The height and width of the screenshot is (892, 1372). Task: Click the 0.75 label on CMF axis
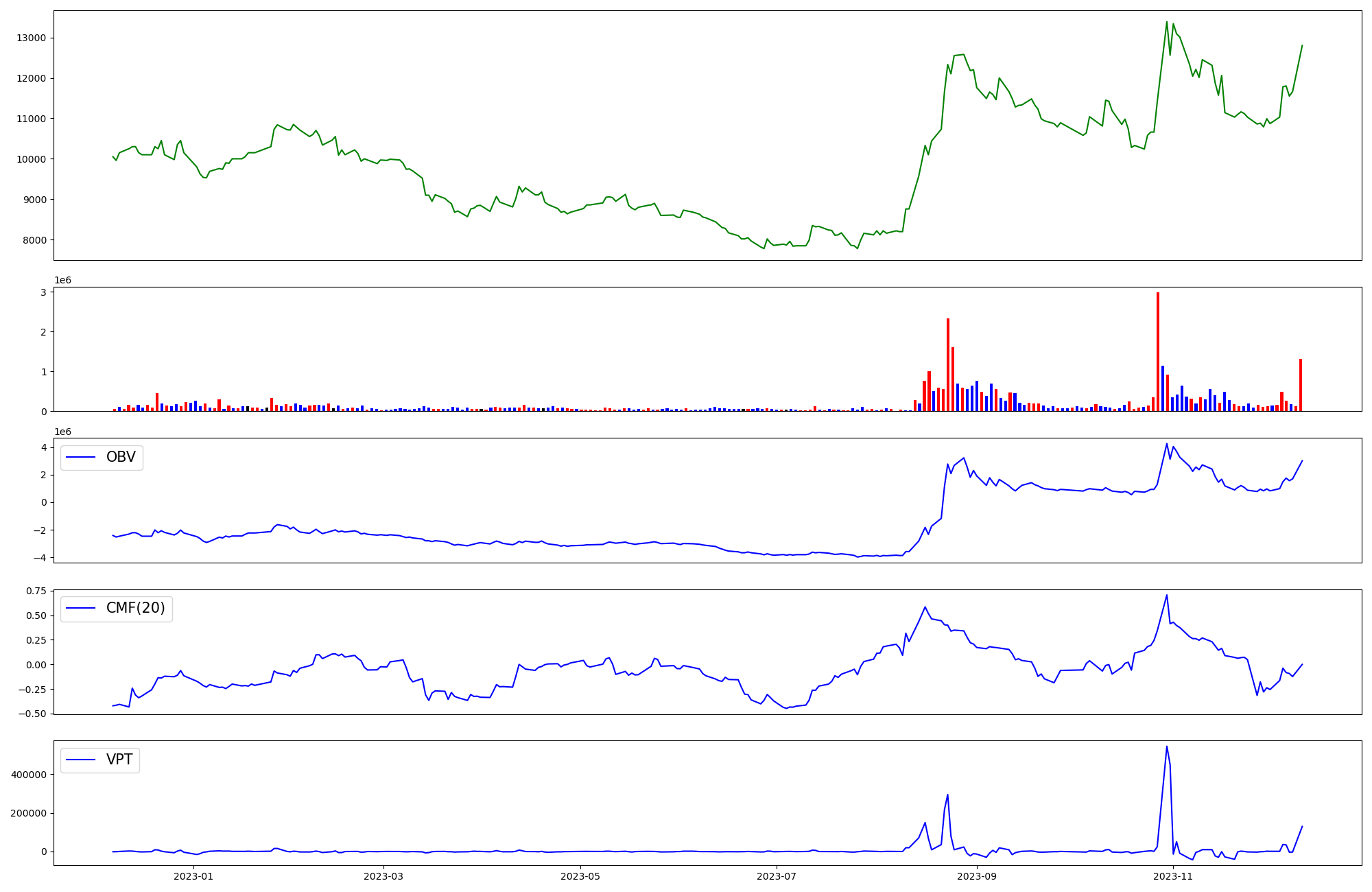pyautogui.click(x=37, y=591)
